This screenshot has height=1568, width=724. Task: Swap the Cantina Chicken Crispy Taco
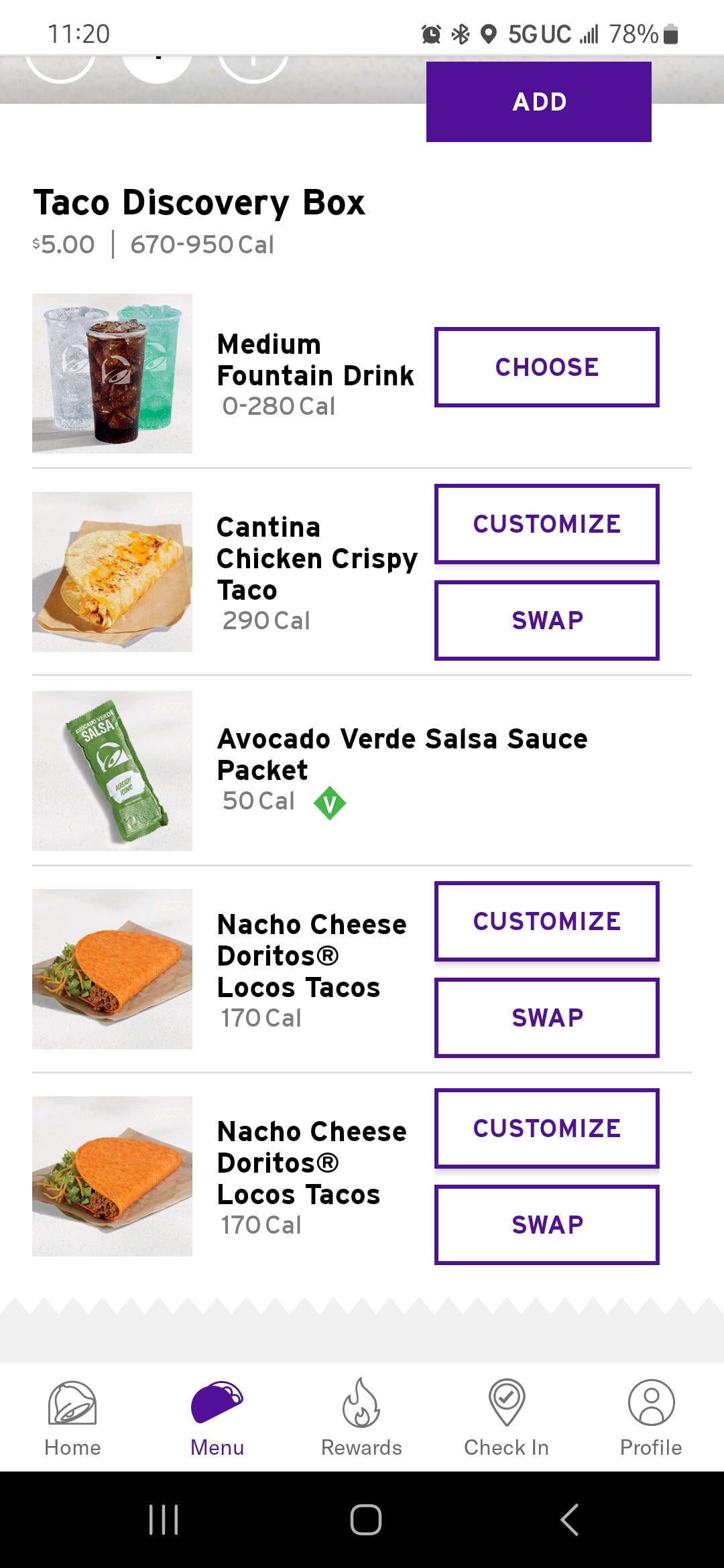pos(546,620)
